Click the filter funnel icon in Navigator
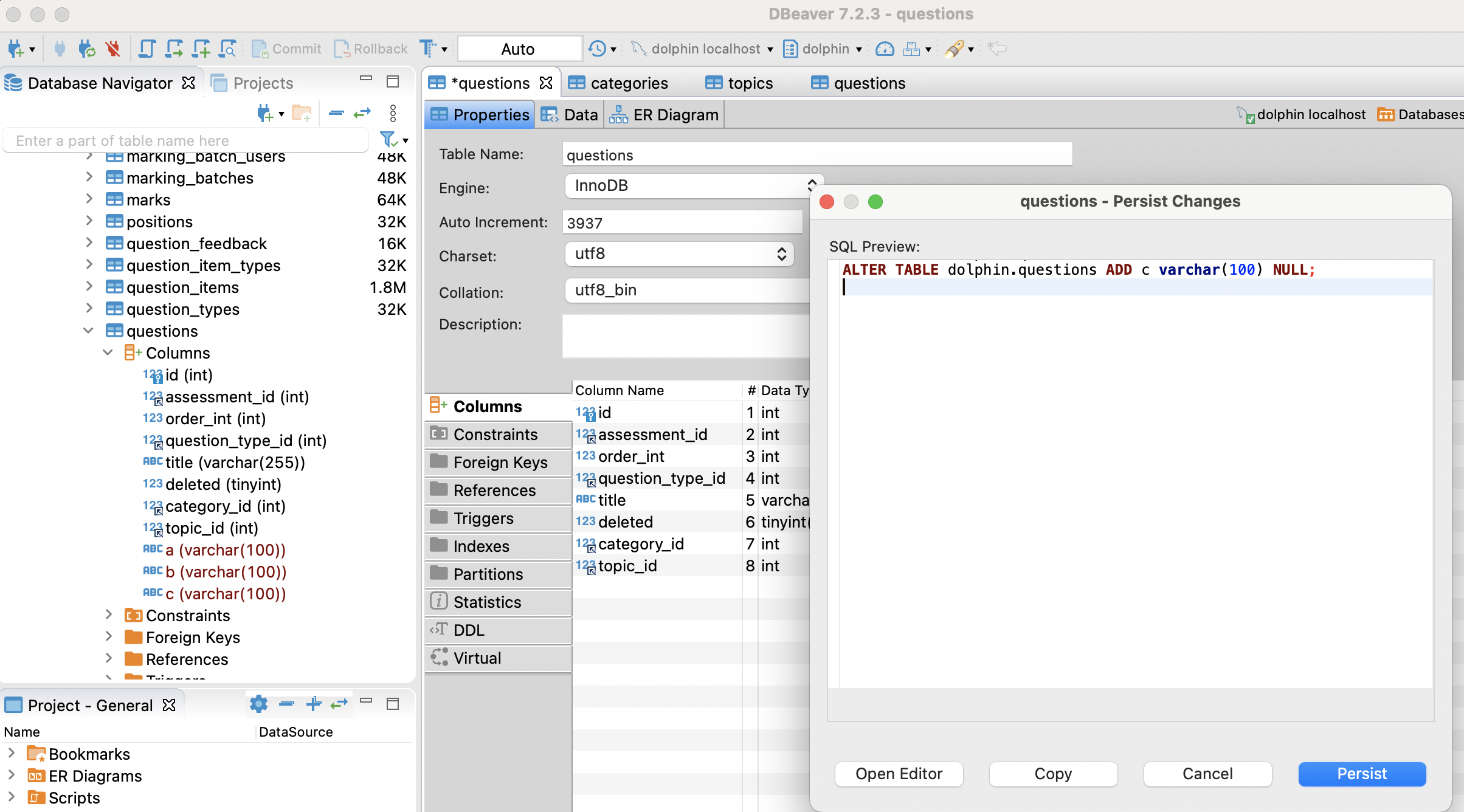 click(388, 140)
